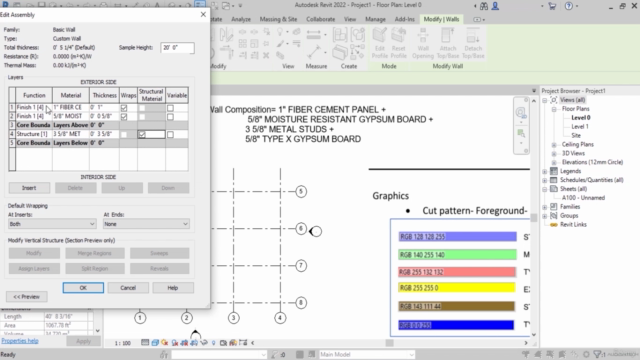Toggle Wraps checkbox for 5/8" MOIST layer

pos(124,117)
